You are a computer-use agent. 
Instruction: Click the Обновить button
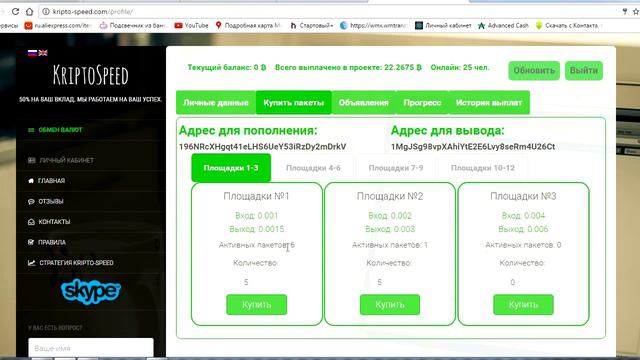pos(534,71)
